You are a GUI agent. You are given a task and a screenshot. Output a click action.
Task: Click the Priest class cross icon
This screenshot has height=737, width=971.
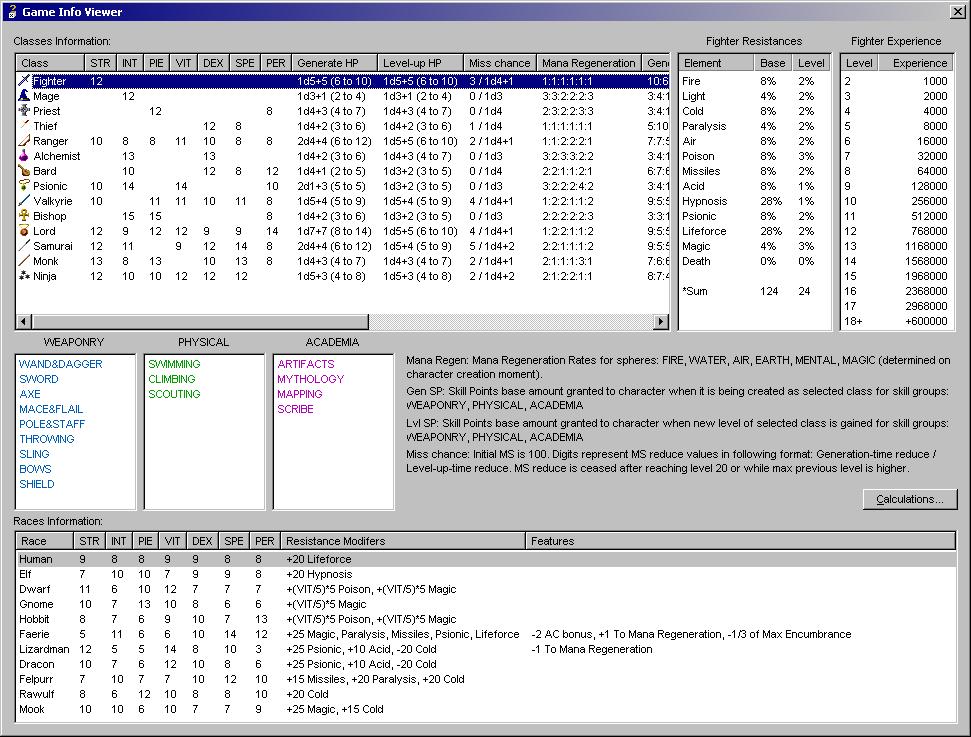(24, 111)
